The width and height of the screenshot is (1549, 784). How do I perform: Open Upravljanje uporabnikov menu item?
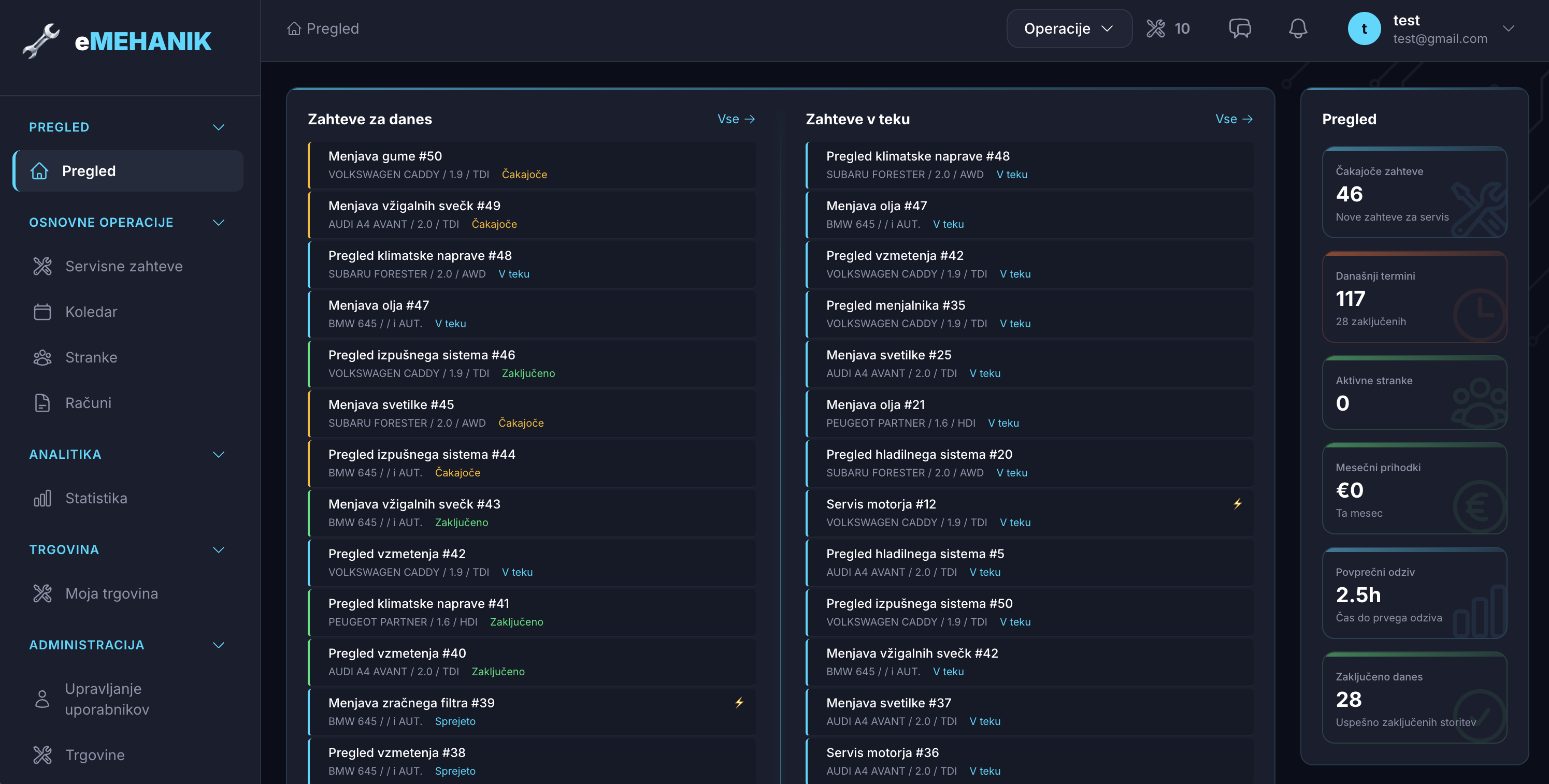tap(107, 699)
